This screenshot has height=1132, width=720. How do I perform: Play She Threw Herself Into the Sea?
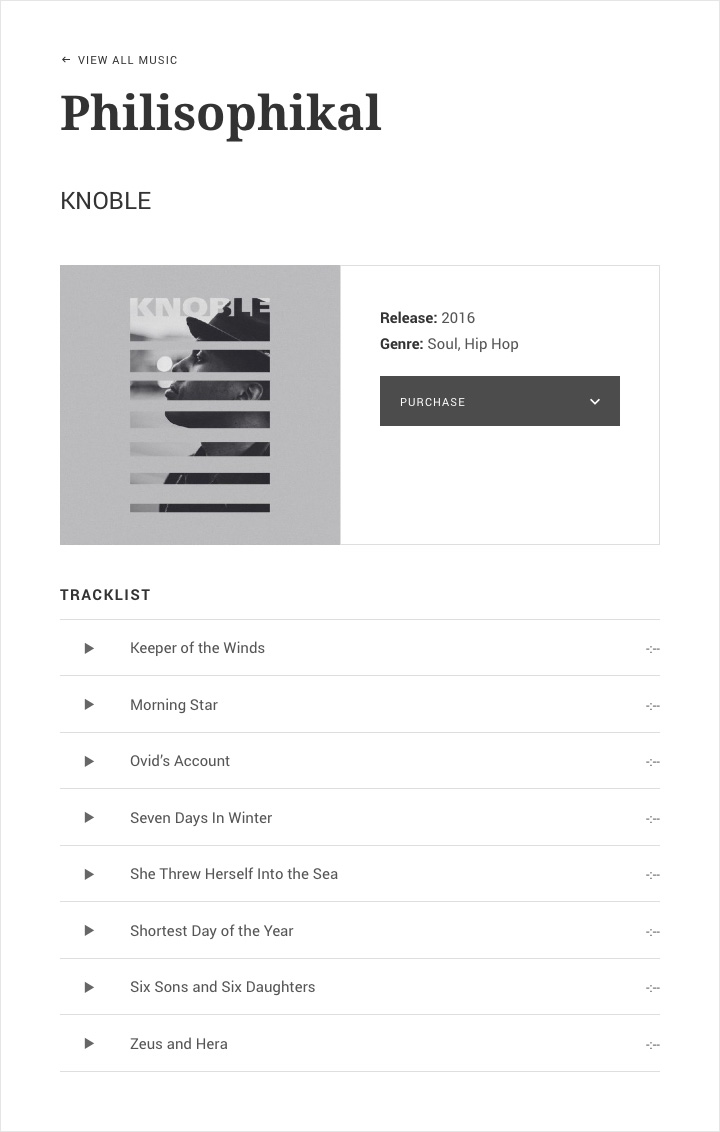pos(89,874)
